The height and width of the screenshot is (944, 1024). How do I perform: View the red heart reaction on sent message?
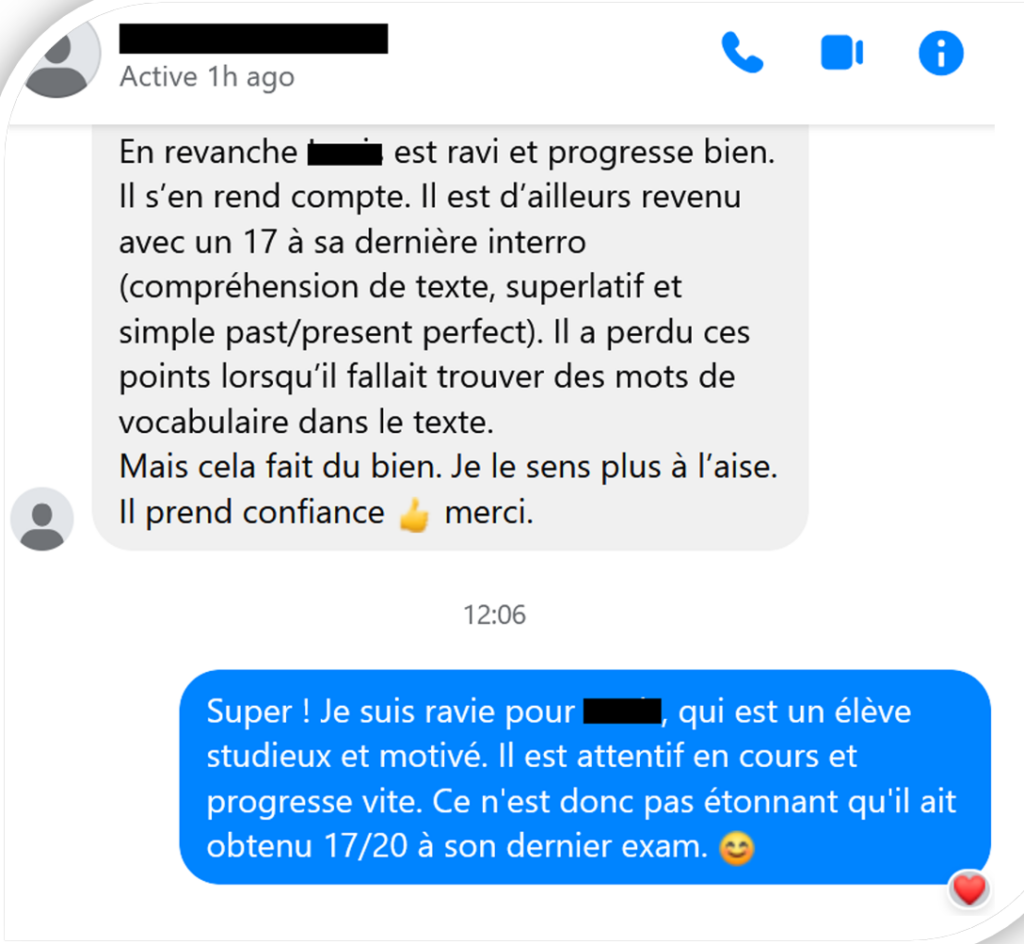coord(968,889)
